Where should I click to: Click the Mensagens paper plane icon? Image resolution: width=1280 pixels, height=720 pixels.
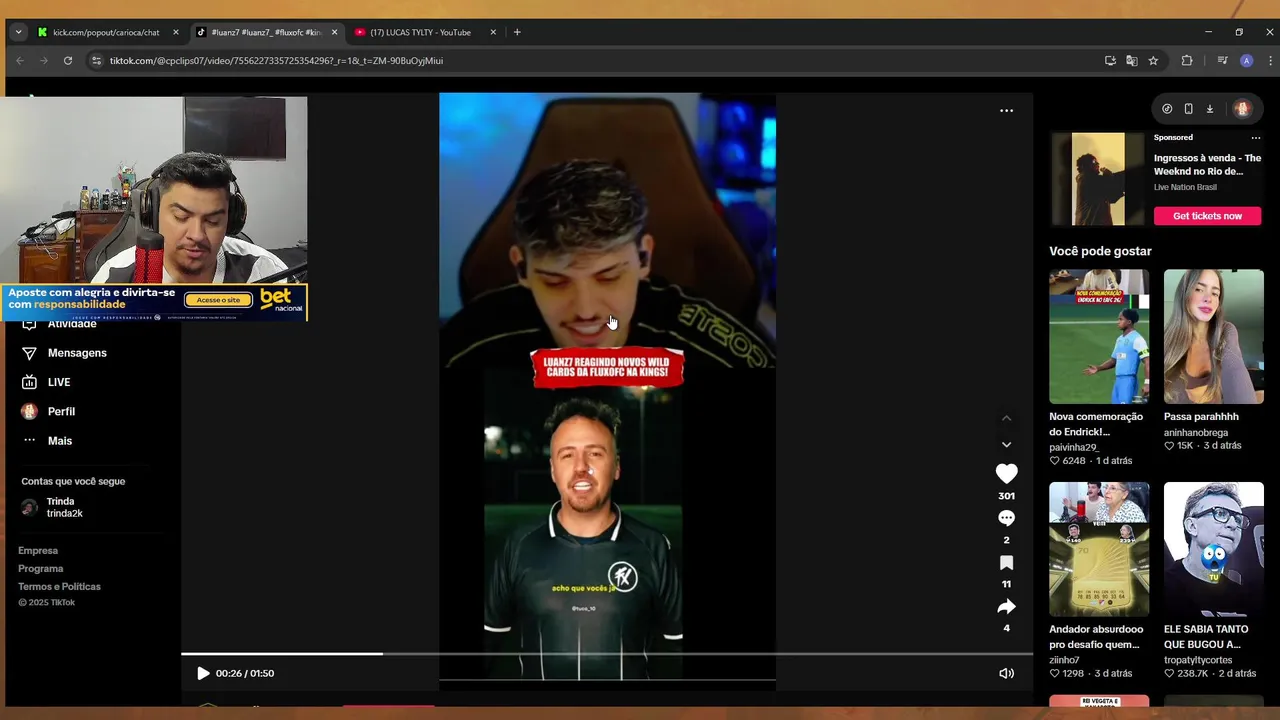point(29,353)
